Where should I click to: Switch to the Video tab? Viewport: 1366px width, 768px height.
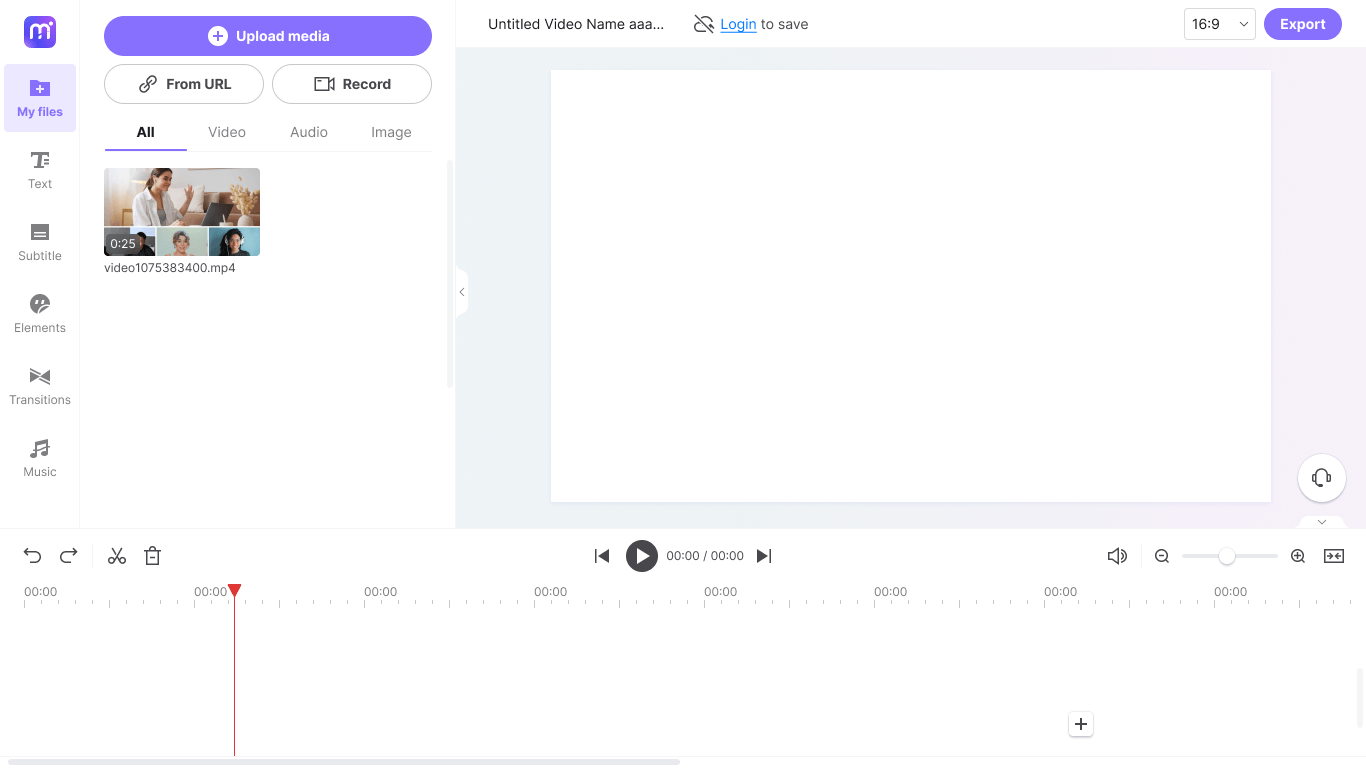[x=227, y=132]
